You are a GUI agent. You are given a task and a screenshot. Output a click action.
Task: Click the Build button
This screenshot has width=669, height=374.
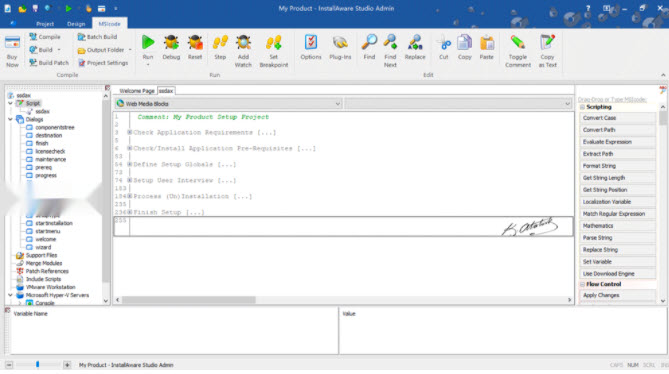pos(41,50)
